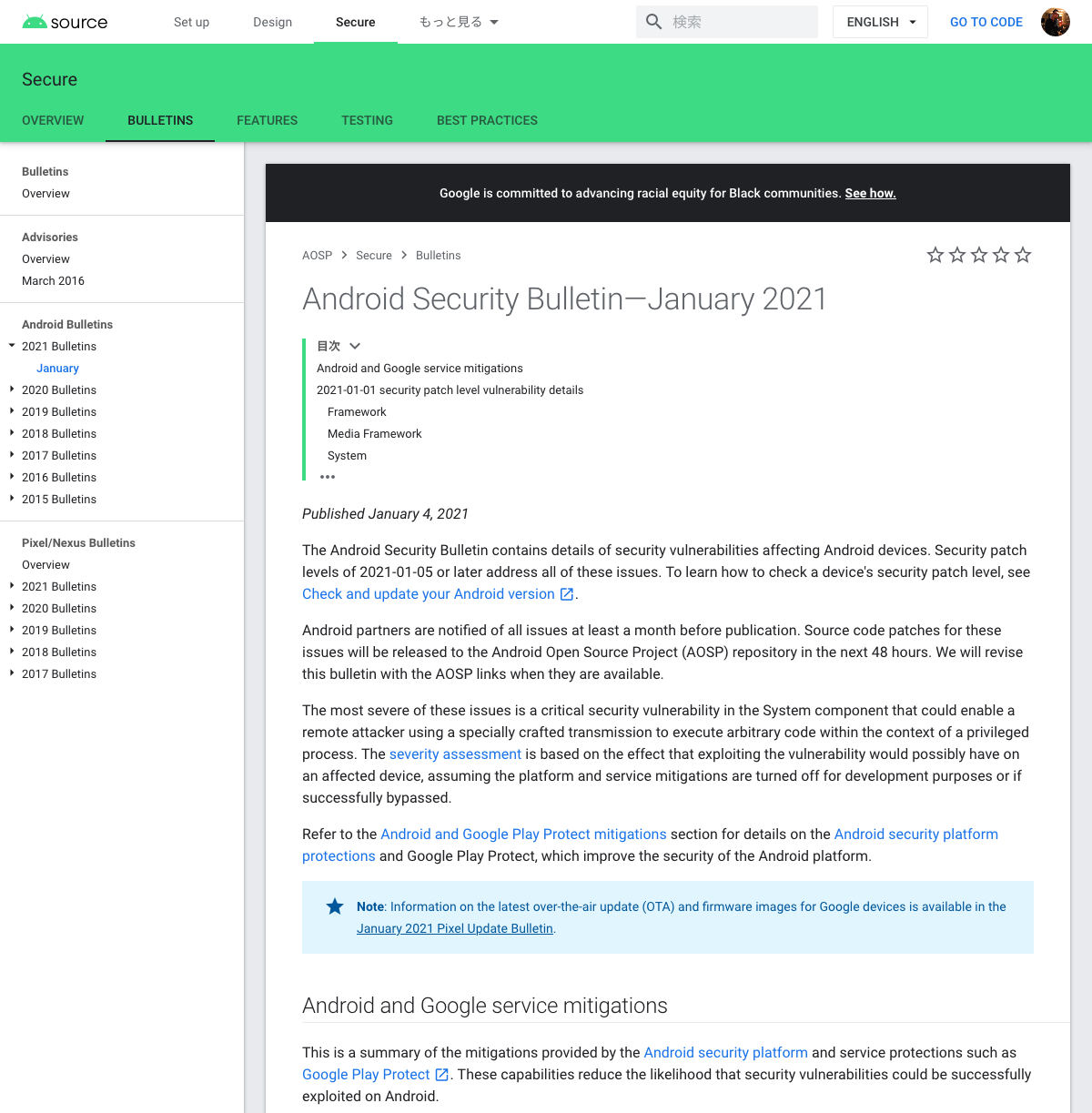Image resolution: width=1092 pixels, height=1113 pixels.
Task: Expand 2015 Bulletins in the sidebar
Action: point(12,499)
